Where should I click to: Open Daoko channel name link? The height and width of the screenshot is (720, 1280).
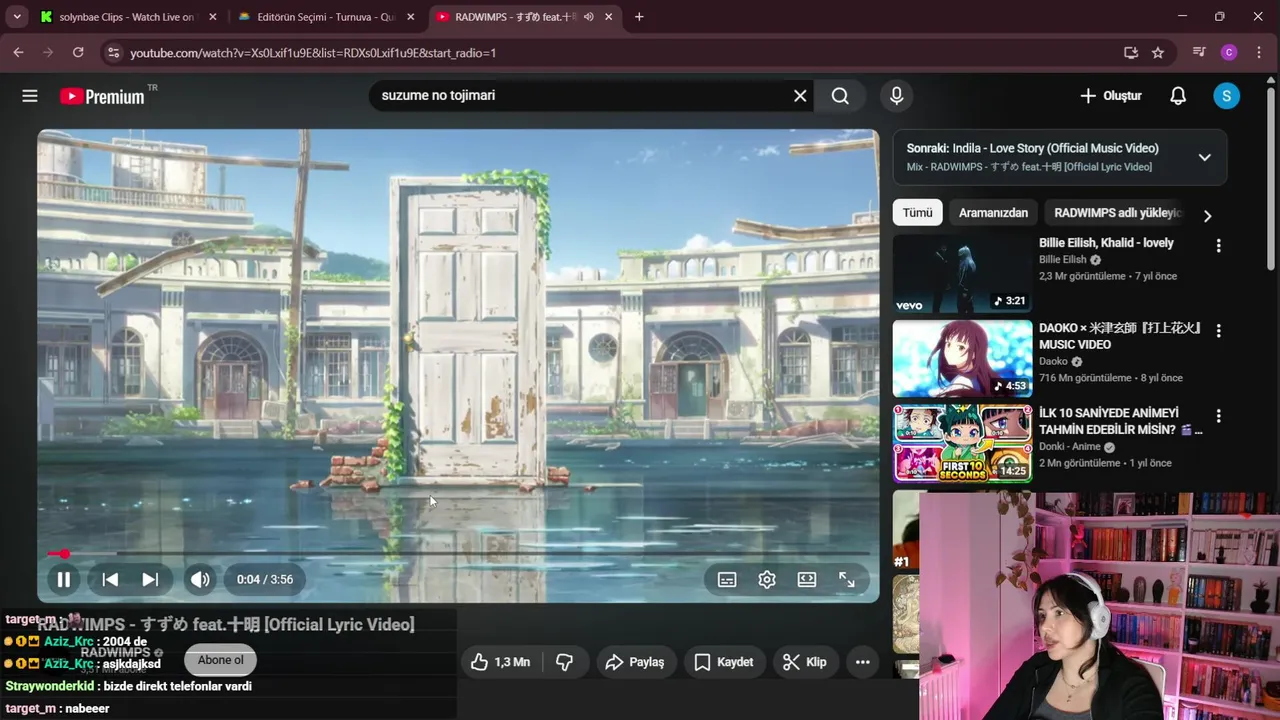pyautogui.click(x=1053, y=361)
